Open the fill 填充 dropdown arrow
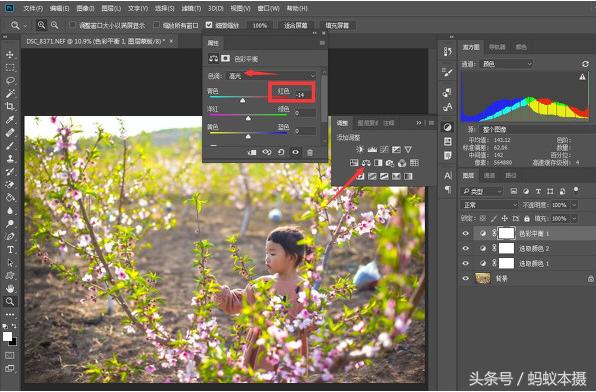This screenshot has width=596, height=392. [x=574, y=219]
